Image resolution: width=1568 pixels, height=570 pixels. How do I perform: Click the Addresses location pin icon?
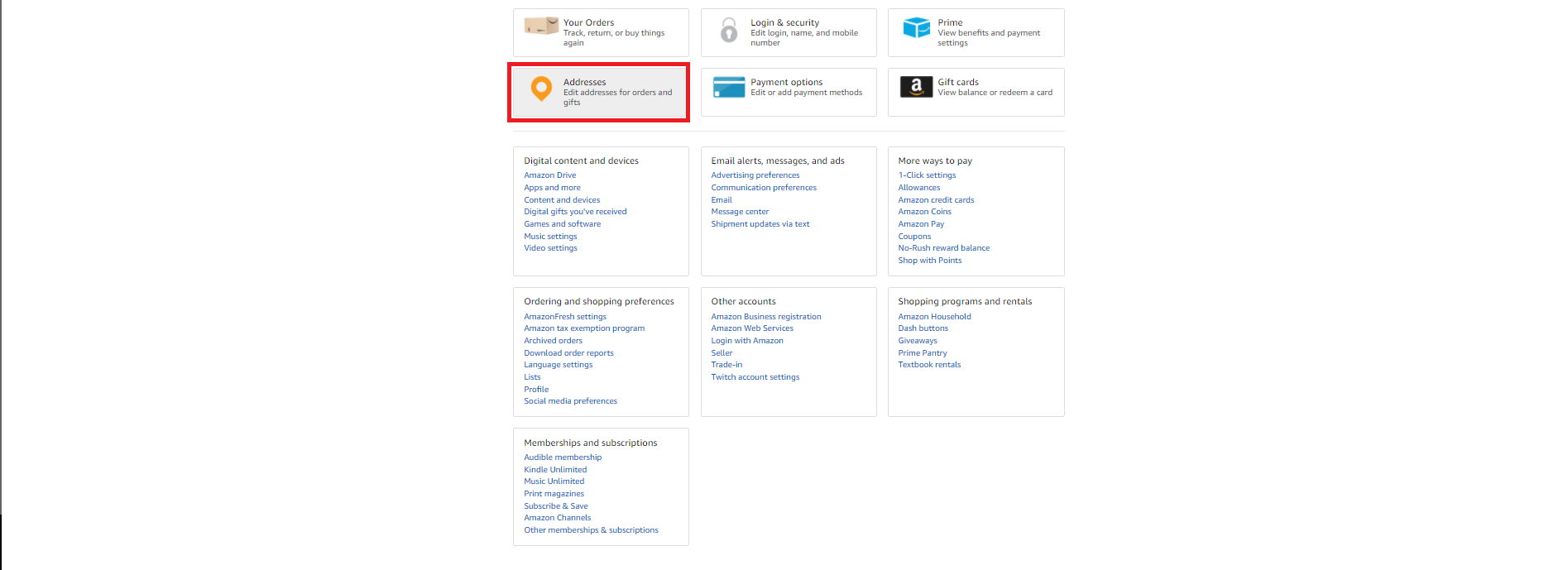[541, 89]
